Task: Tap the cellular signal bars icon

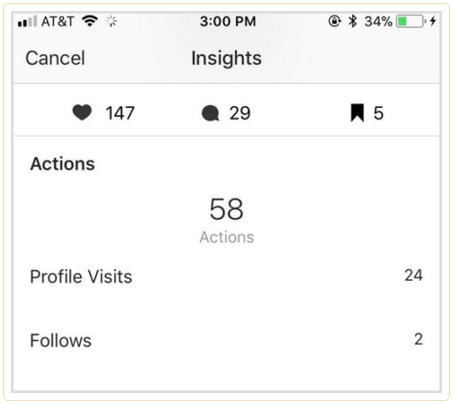Action: pyautogui.click(x=27, y=22)
